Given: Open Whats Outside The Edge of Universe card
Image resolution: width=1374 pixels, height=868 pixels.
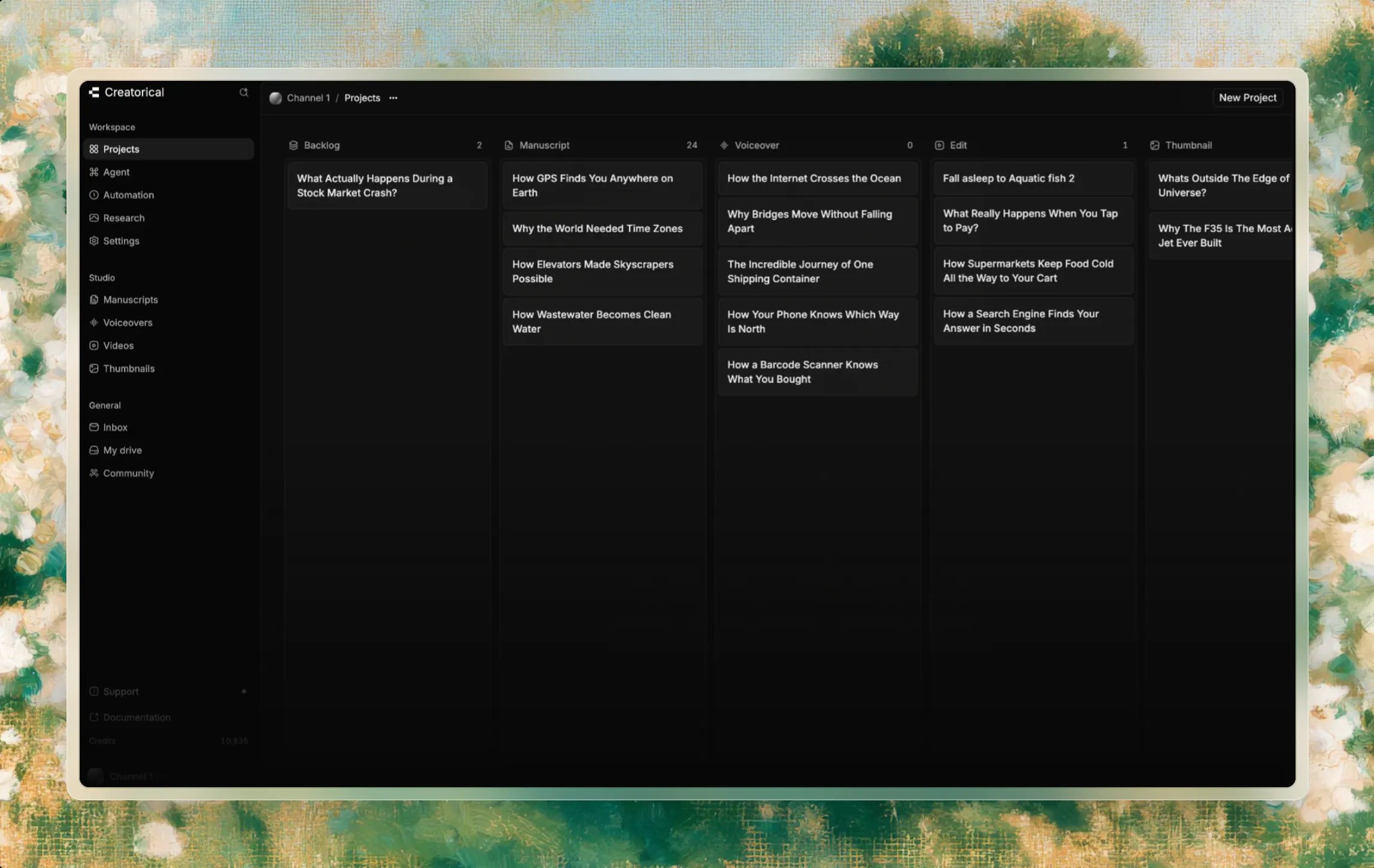Looking at the screenshot, I should pos(1222,186).
